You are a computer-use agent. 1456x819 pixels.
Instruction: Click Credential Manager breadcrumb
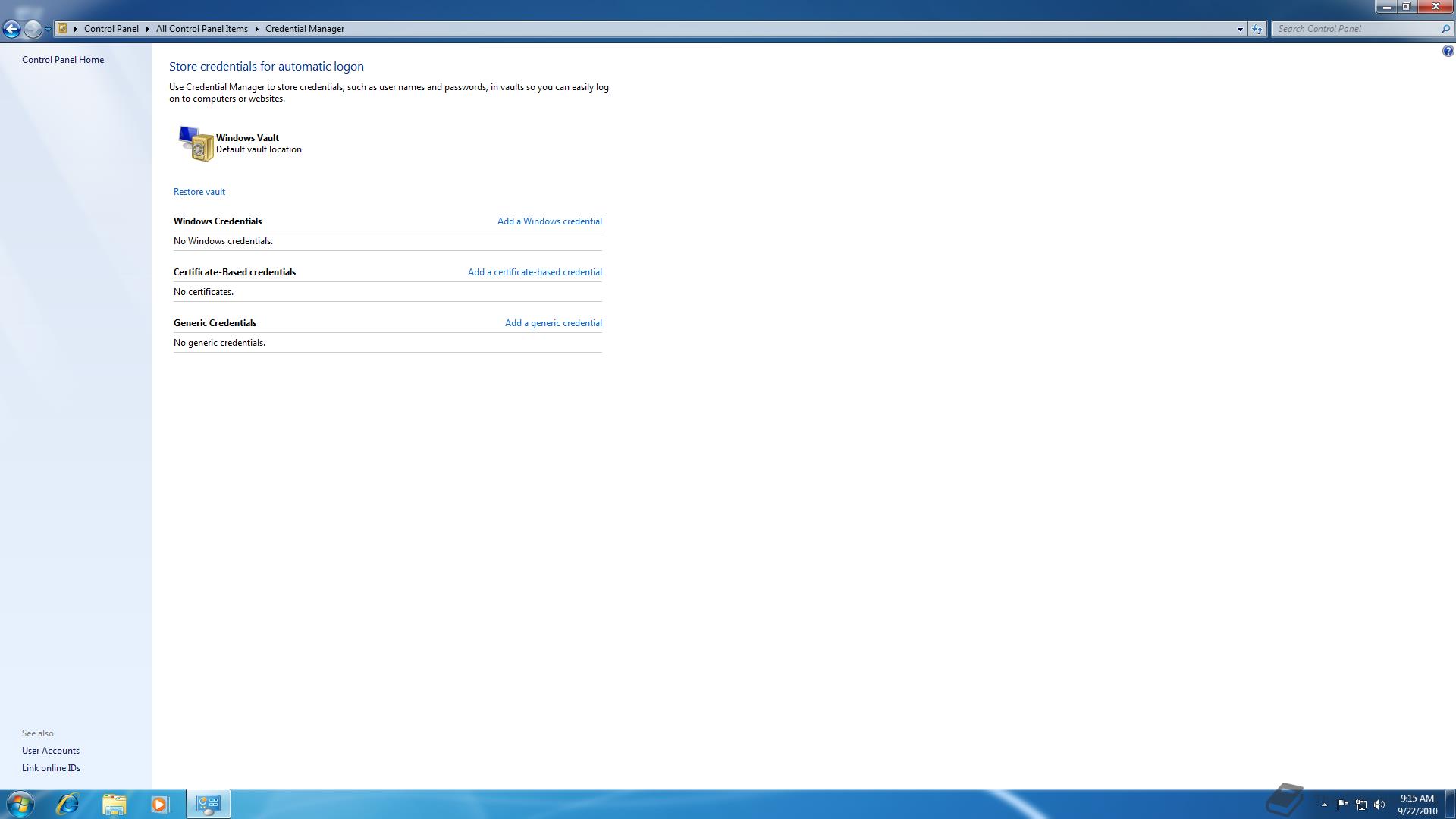click(305, 29)
